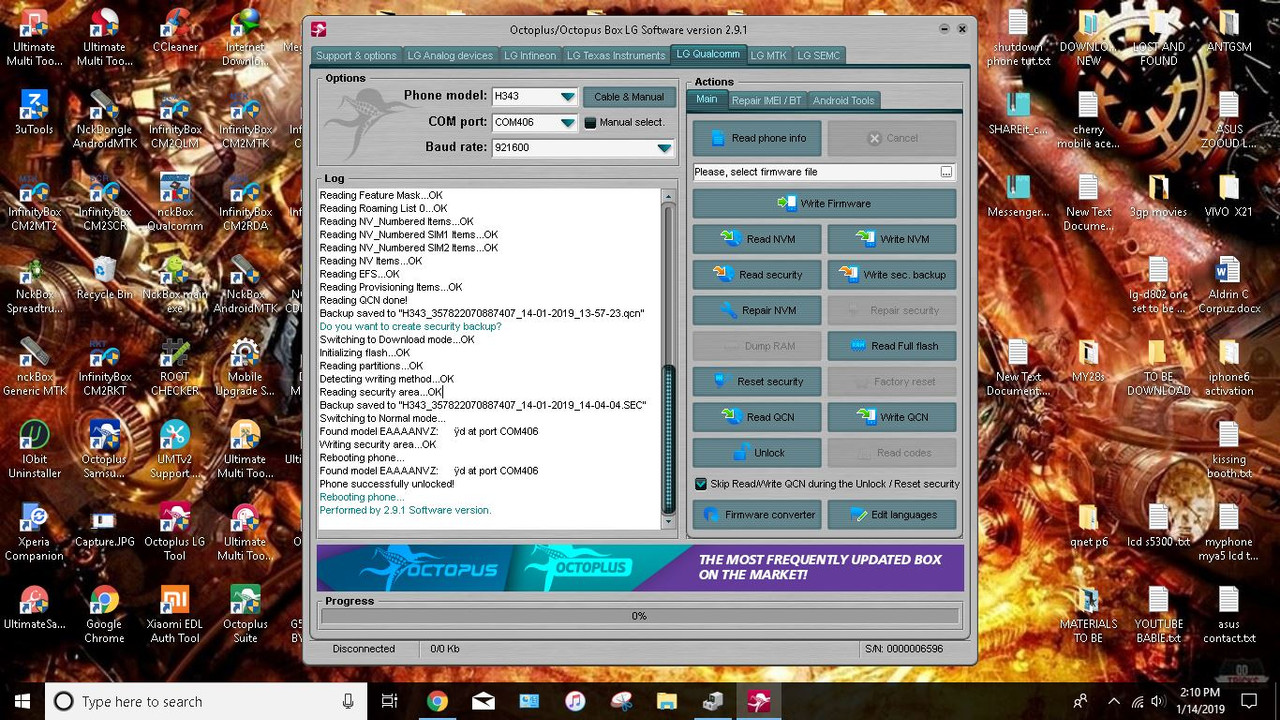Screen dimensions: 1280x720
Task: Open the Android Tools sub-tab
Action: pyautogui.click(x=843, y=100)
